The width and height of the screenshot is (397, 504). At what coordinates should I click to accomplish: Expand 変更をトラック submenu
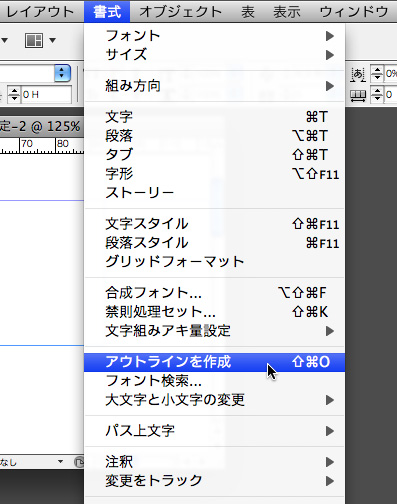tap(214, 481)
